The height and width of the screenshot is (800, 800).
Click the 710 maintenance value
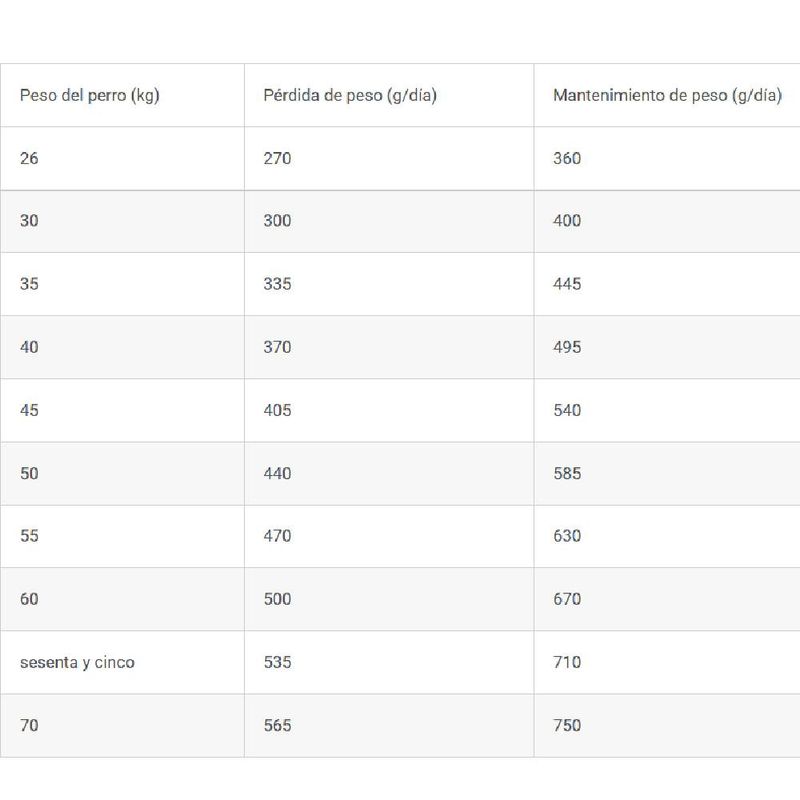click(567, 662)
